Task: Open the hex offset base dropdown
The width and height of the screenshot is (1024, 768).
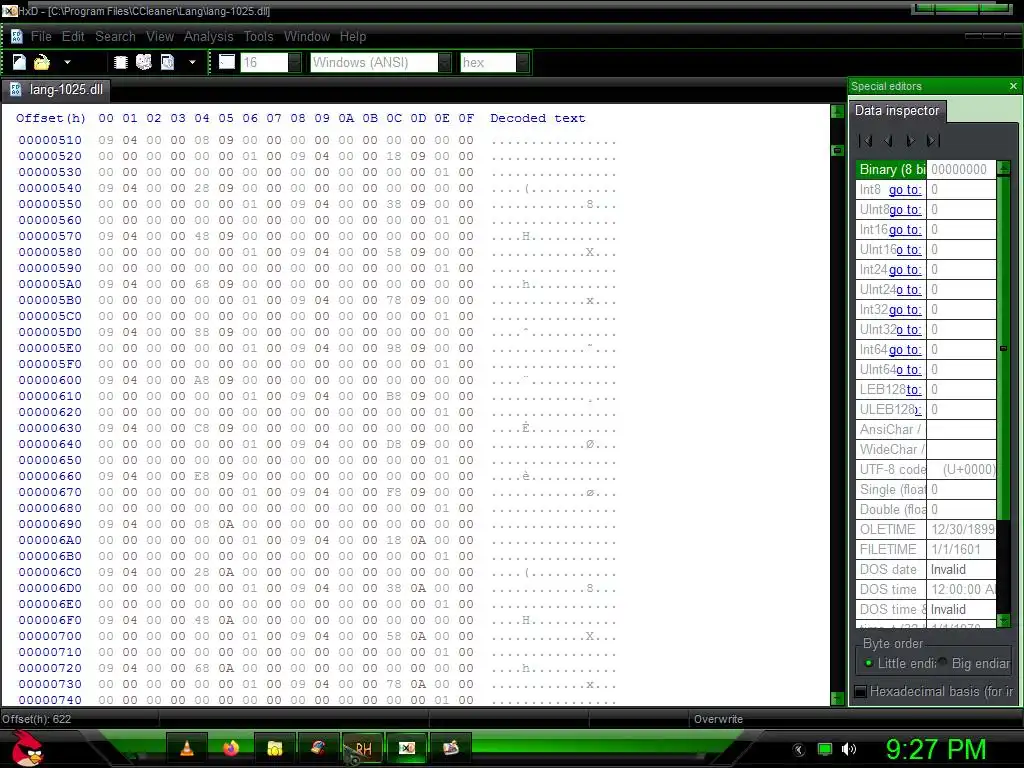Action: pyautogui.click(x=522, y=62)
